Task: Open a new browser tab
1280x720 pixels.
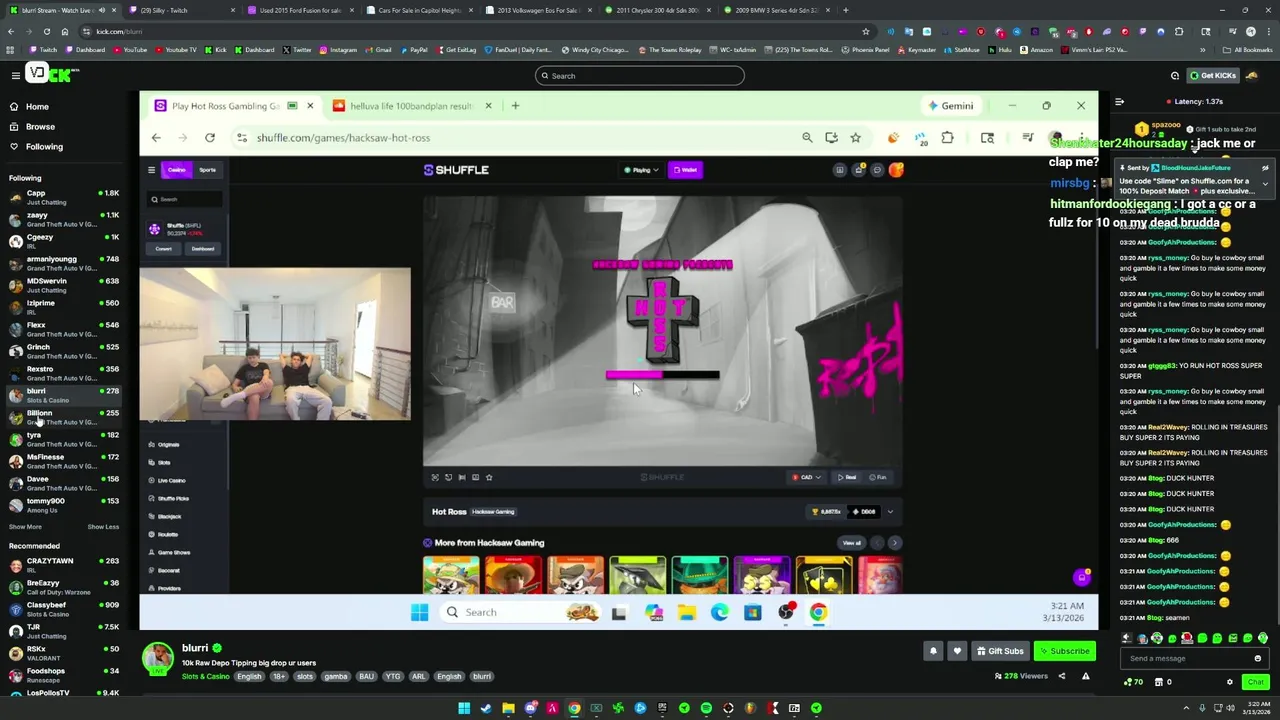Action: 845,10
